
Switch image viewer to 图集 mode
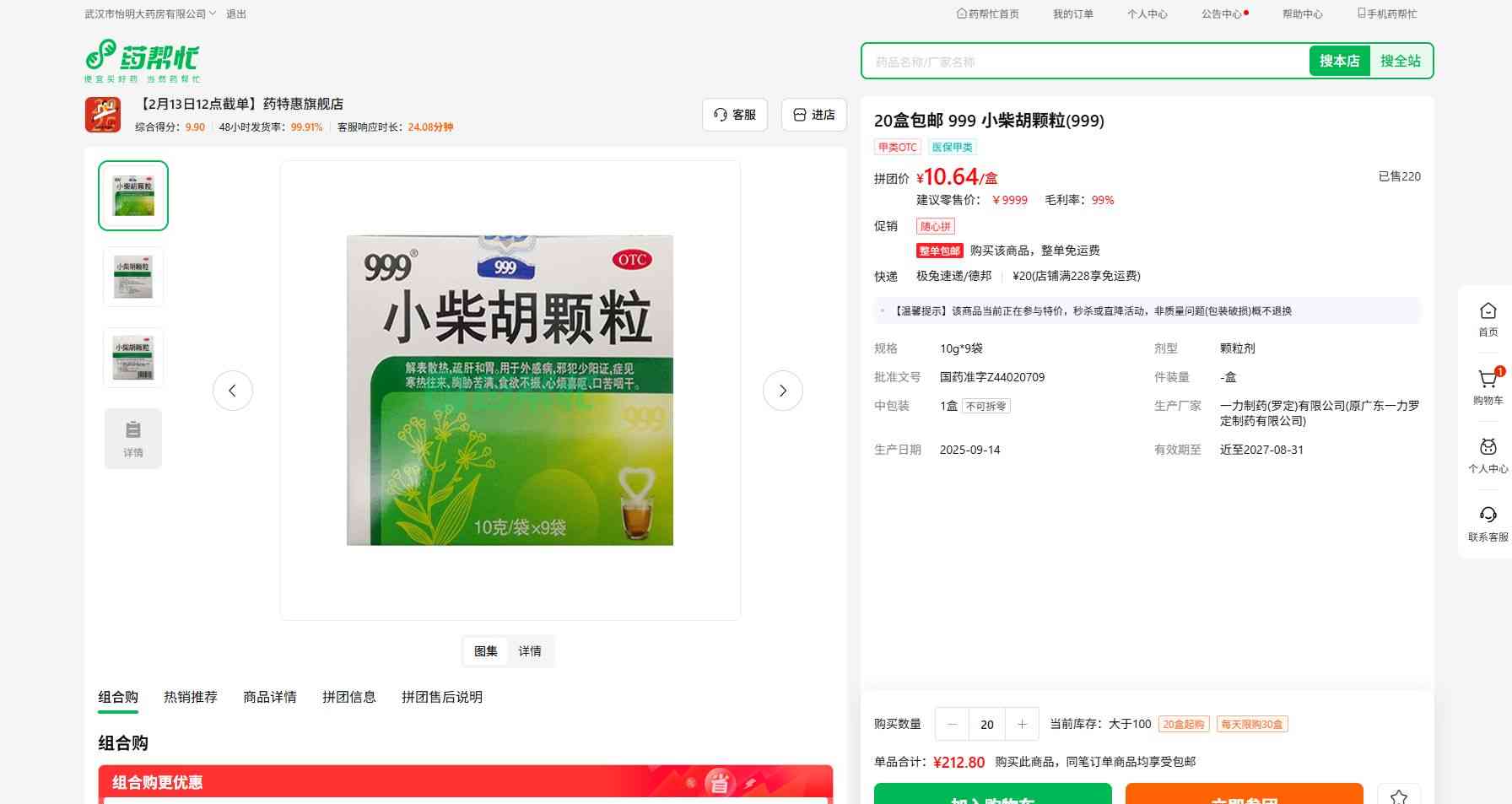pyautogui.click(x=486, y=651)
